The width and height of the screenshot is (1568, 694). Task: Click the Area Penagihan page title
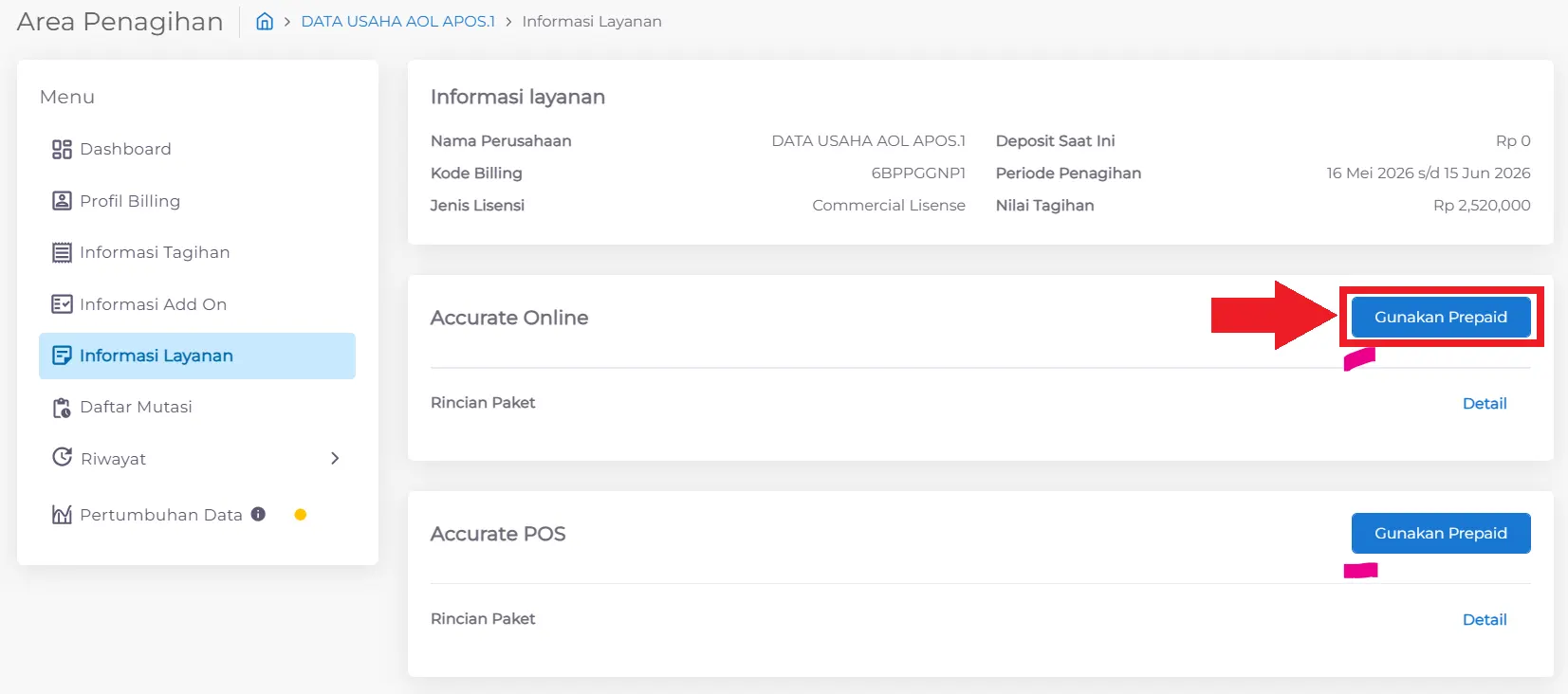120,21
